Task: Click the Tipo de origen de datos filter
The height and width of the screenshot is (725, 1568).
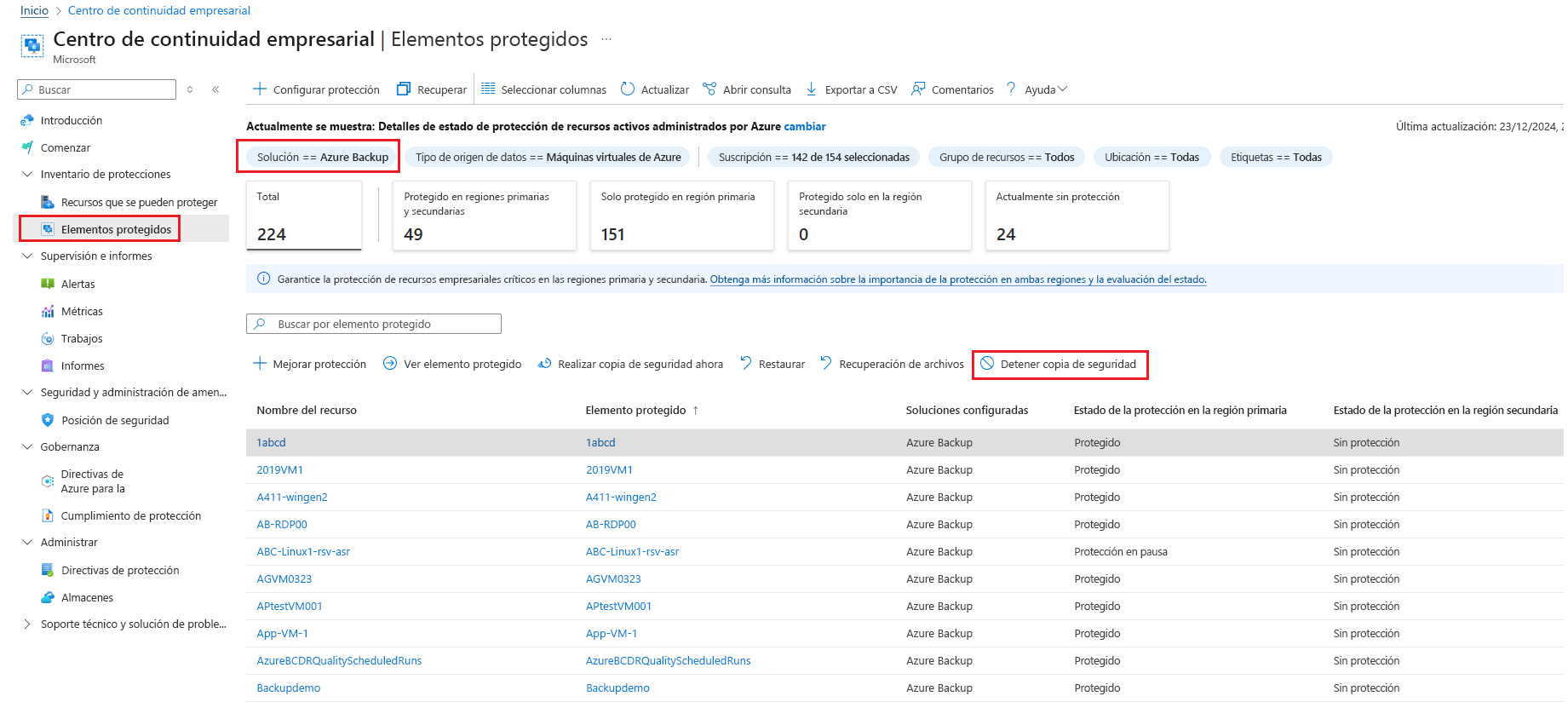Action: coord(549,157)
